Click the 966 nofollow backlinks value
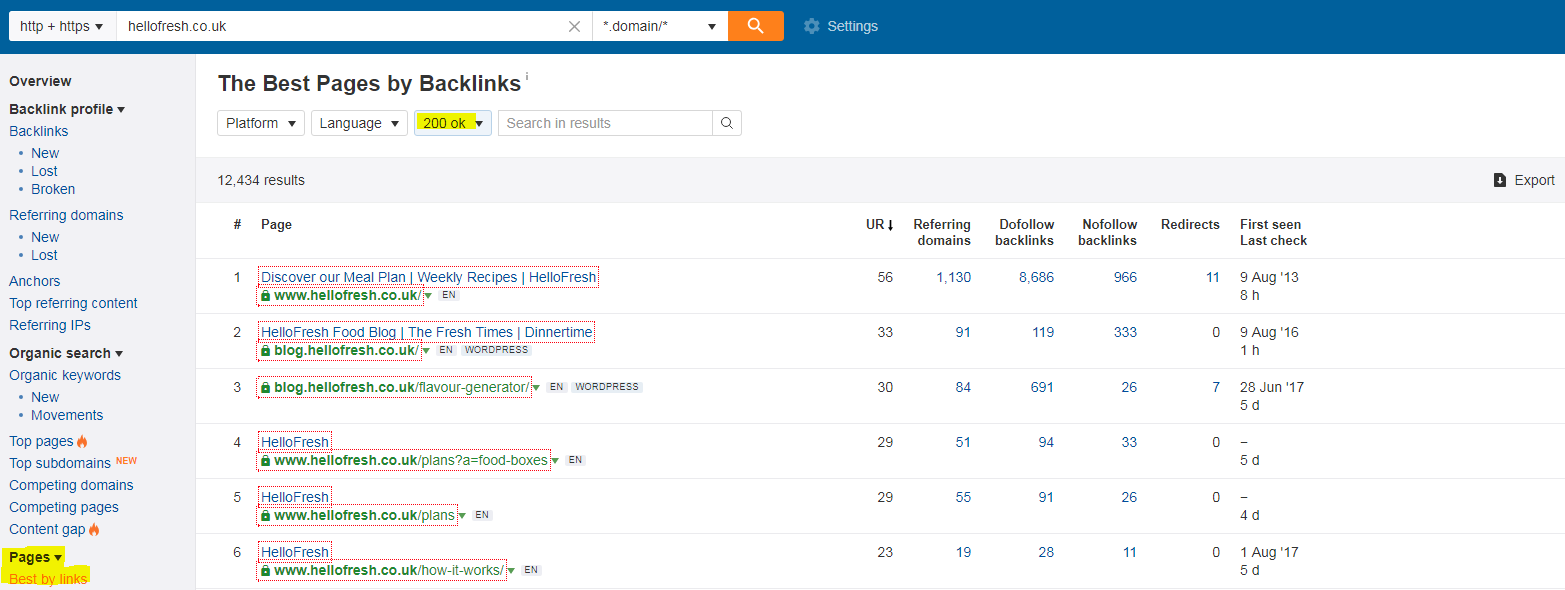This screenshot has height=590, width=1565. coord(1125,277)
